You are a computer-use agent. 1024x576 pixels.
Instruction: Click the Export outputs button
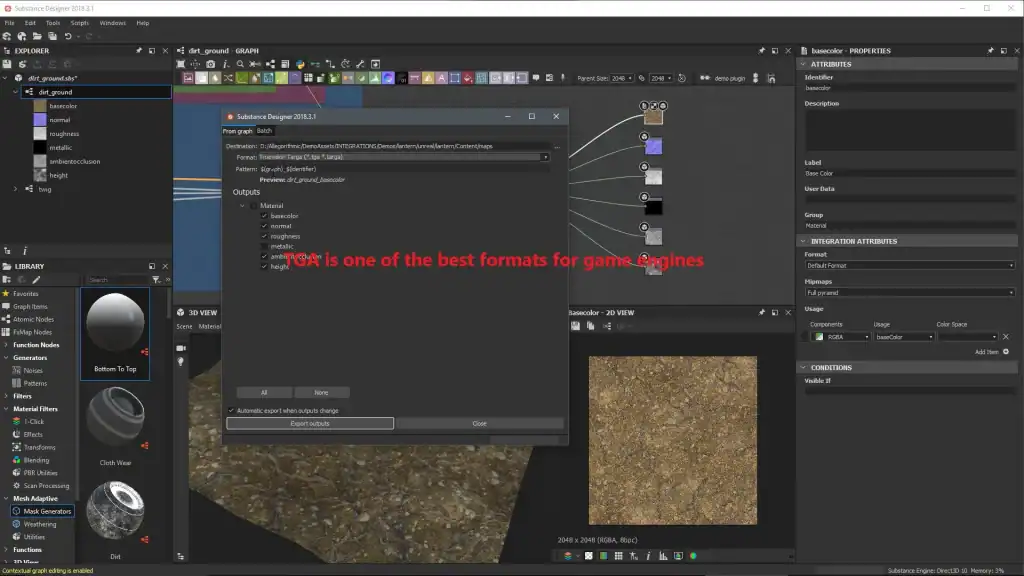310,424
